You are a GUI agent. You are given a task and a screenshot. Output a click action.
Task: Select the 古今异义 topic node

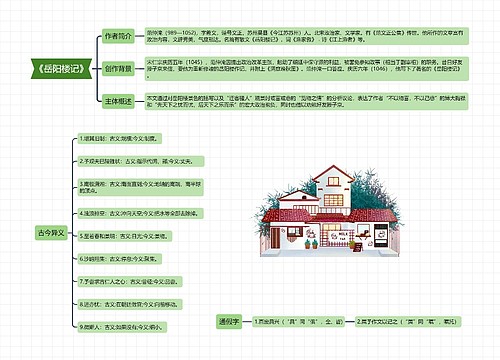[x=51, y=233]
